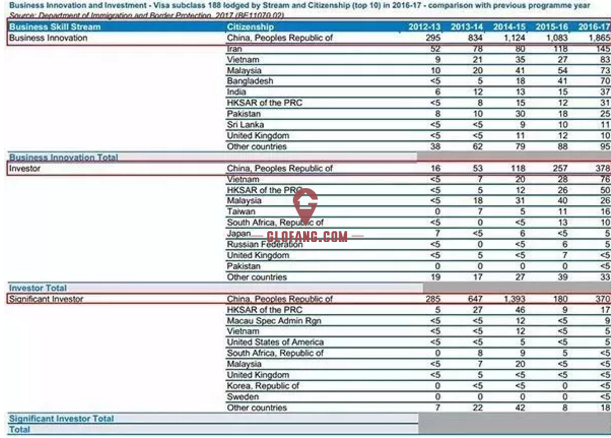The image size is (611, 438).
Task: Click the 'Sweden' citizenship cell
Action: 242,397
